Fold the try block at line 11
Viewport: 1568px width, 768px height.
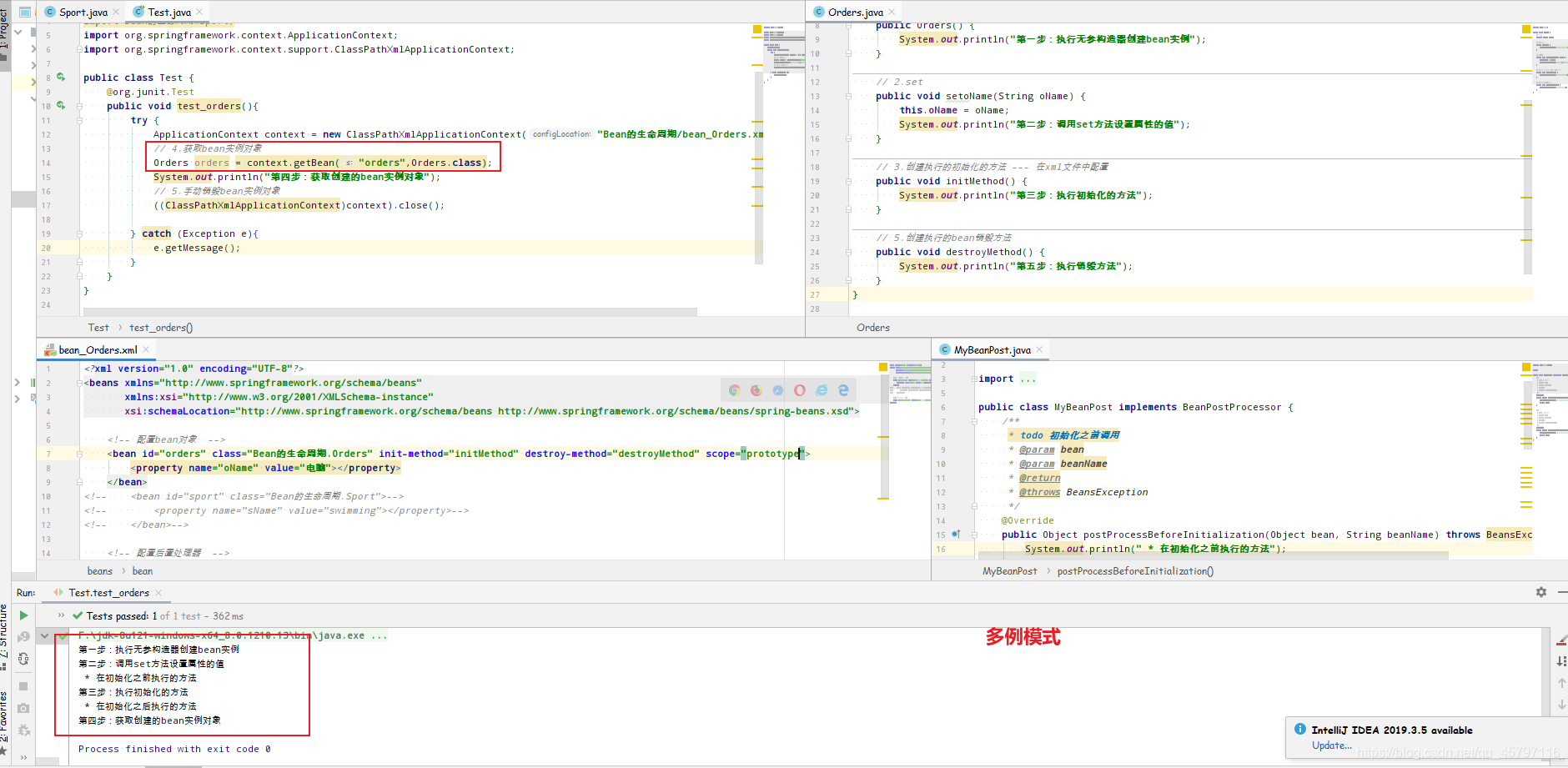point(79,120)
